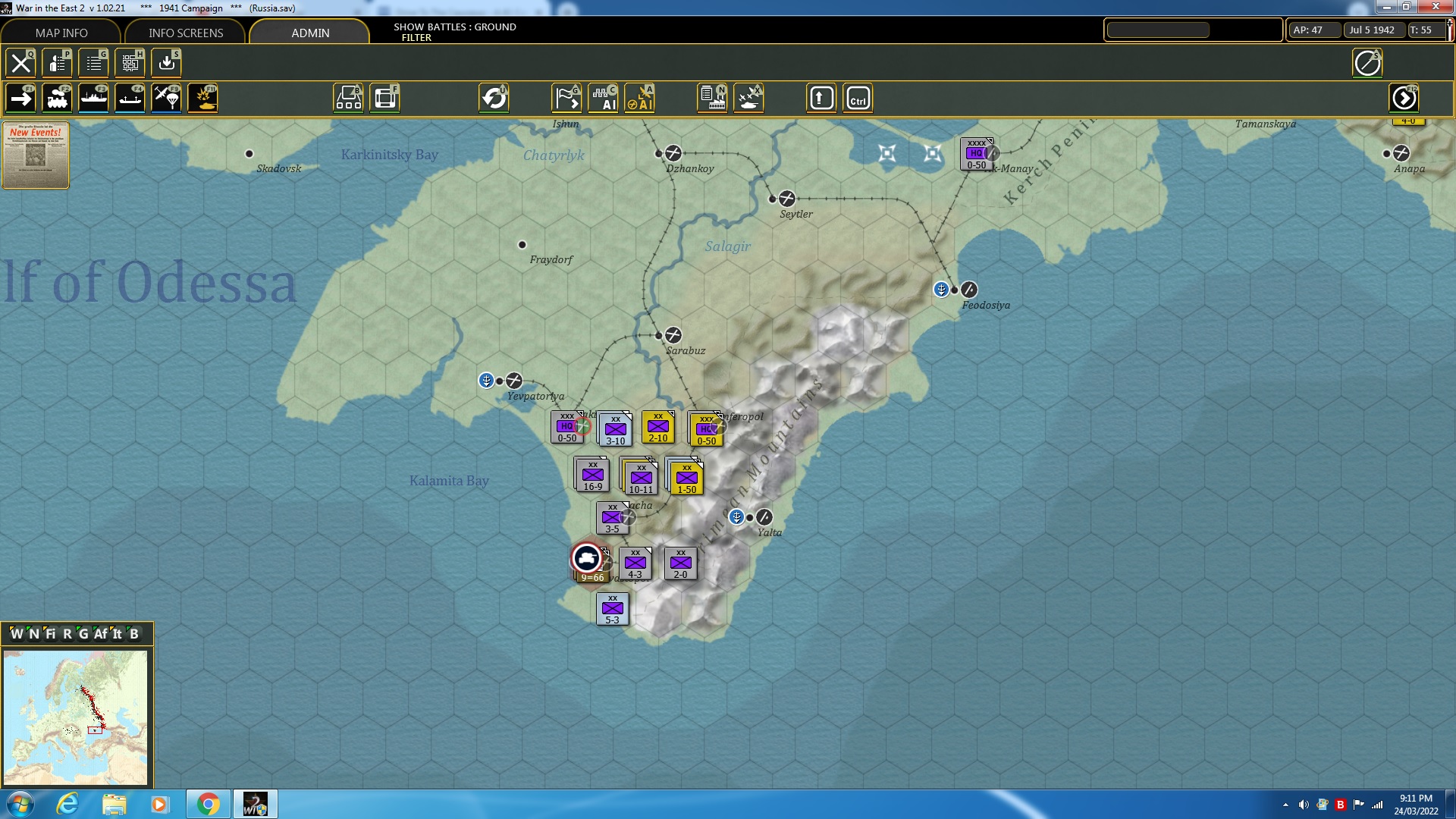Select the F4 cargo ship mode icon
Viewport: 1456px width, 819px height.
coord(130,99)
